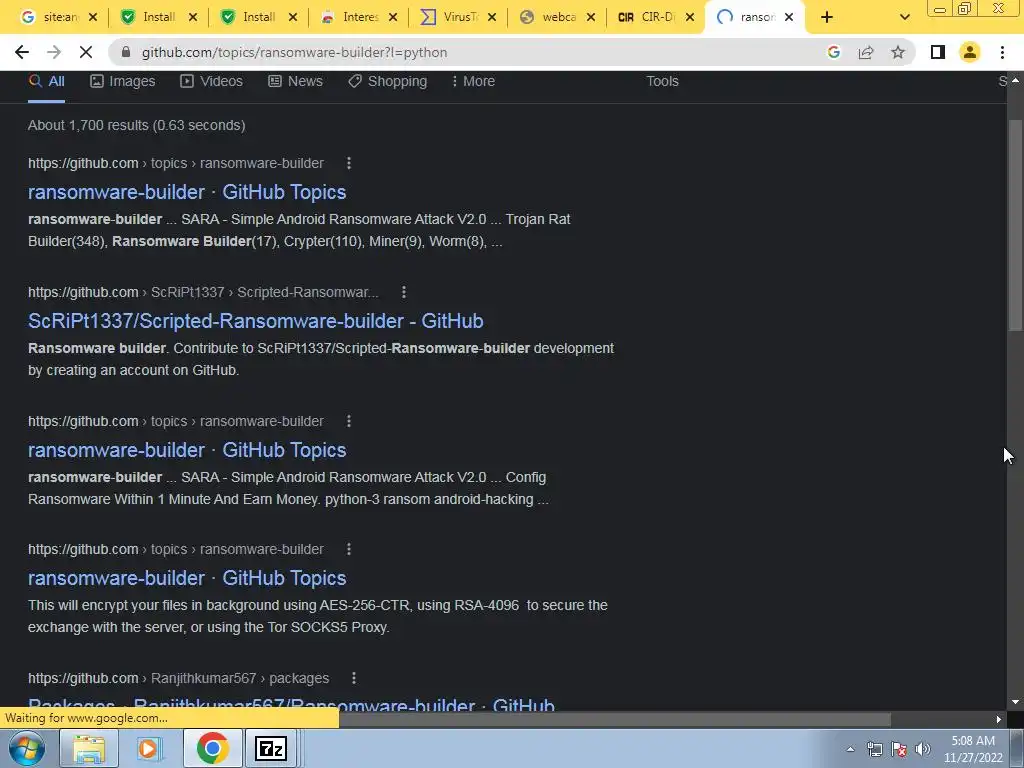This screenshot has width=1024, height=768.
Task: Select the Videos search filter
Action: tap(212, 82)
